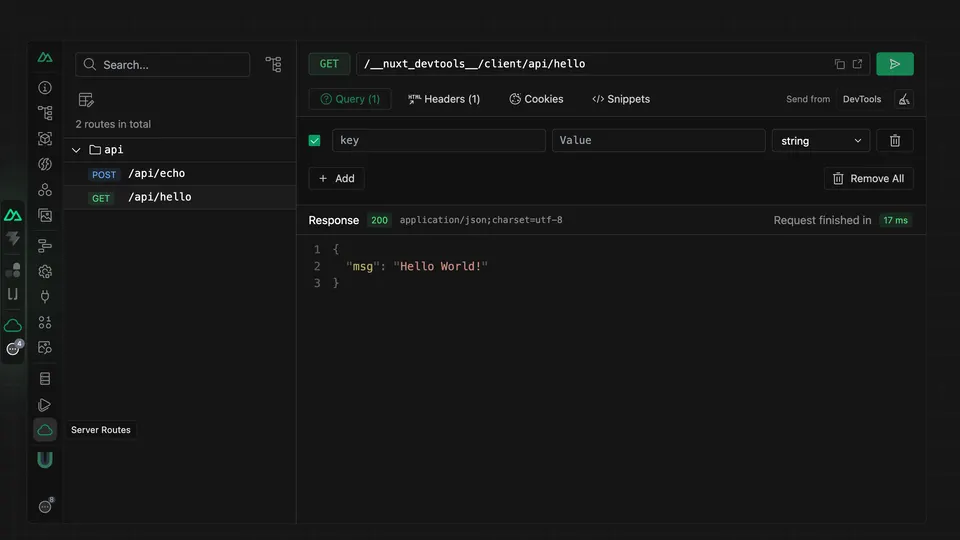Click the cloud icon in floating panel
960x540 pixels.
[13, 325]
